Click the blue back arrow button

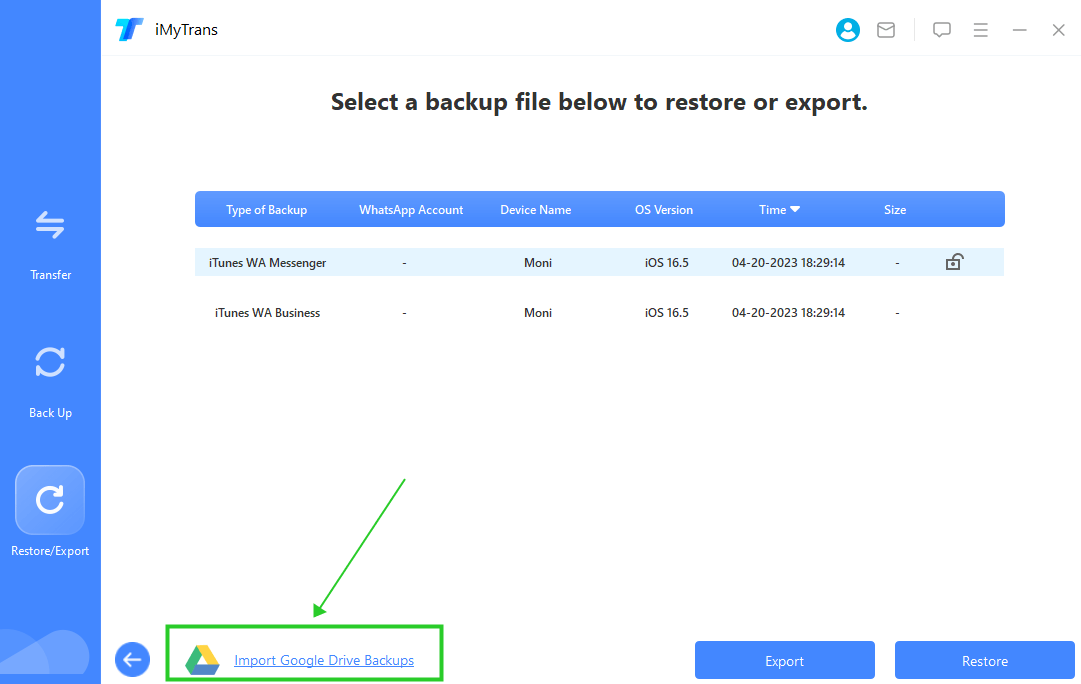pyautogui.click(x=132, y=660)
